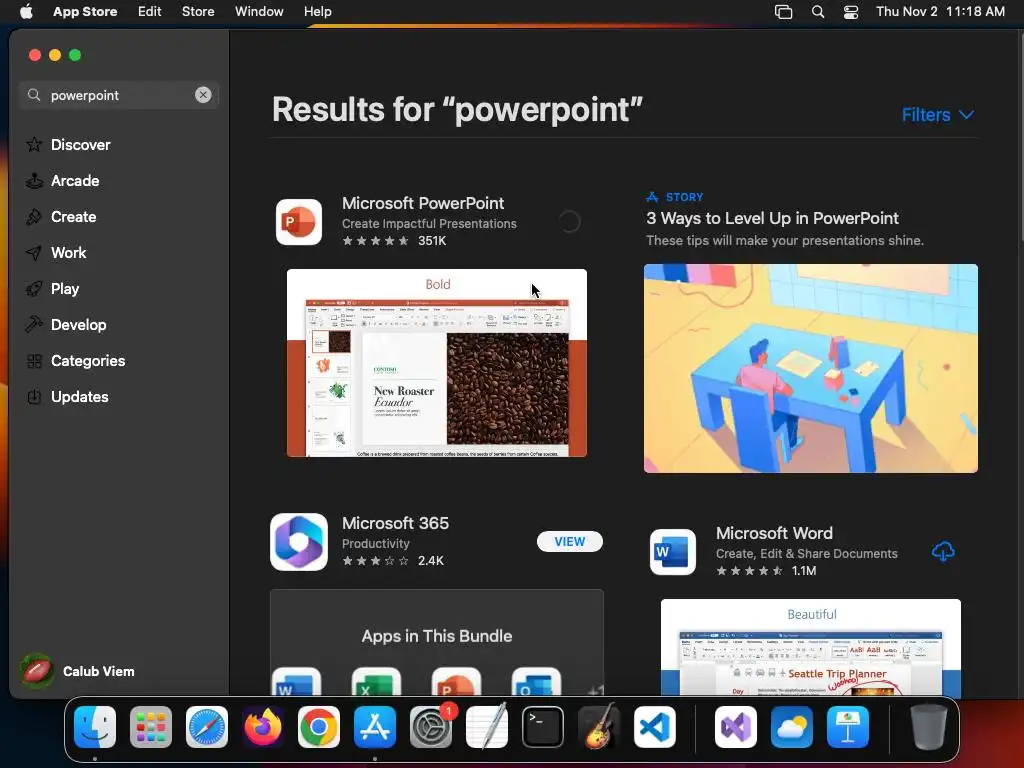The height and width of the screenshot is (768, 1024).
Task: Open TextEdit from the Dock
Action: pos(487,727)
